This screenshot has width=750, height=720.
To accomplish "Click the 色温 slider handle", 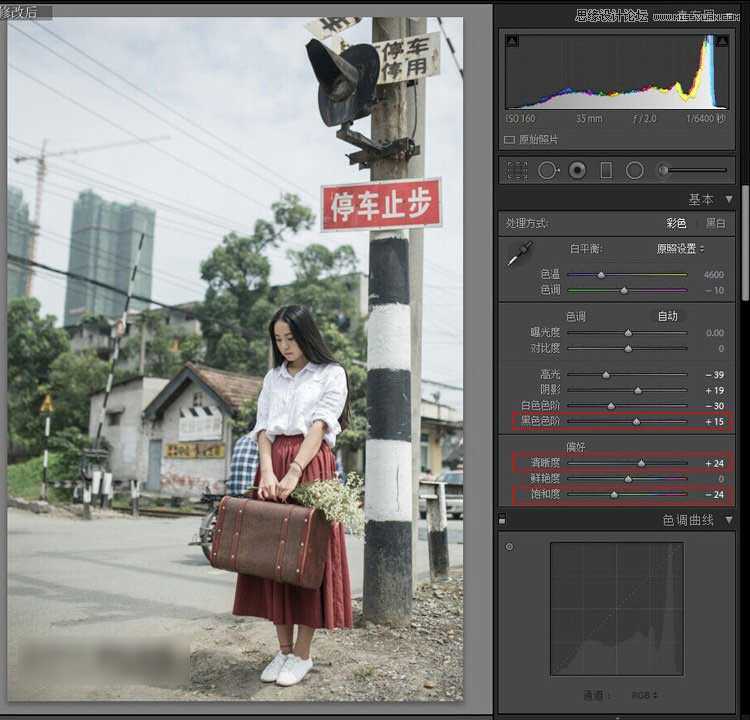I will (601, 275).
